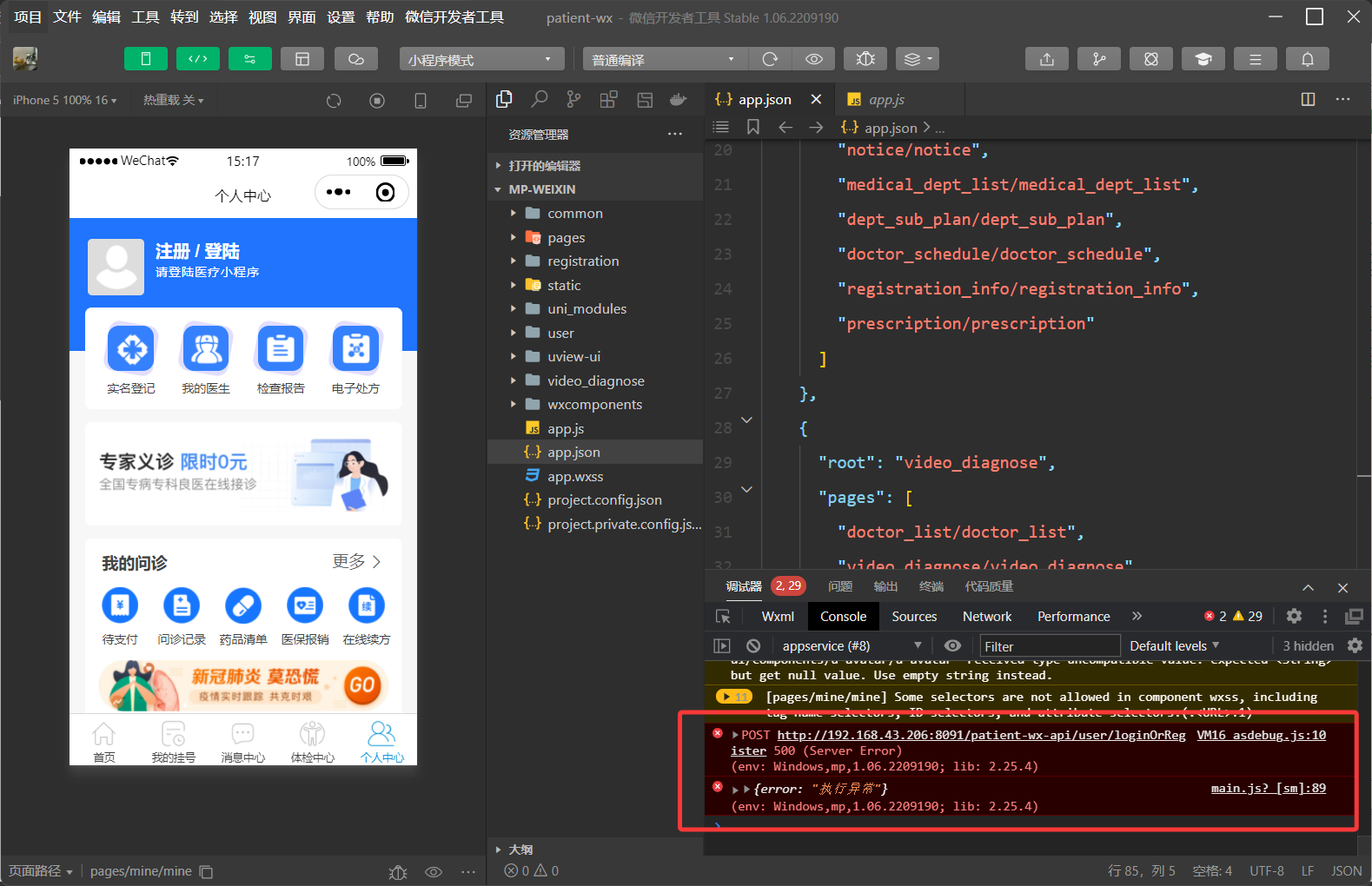Click the compile refresh icon

coord(770,59)
